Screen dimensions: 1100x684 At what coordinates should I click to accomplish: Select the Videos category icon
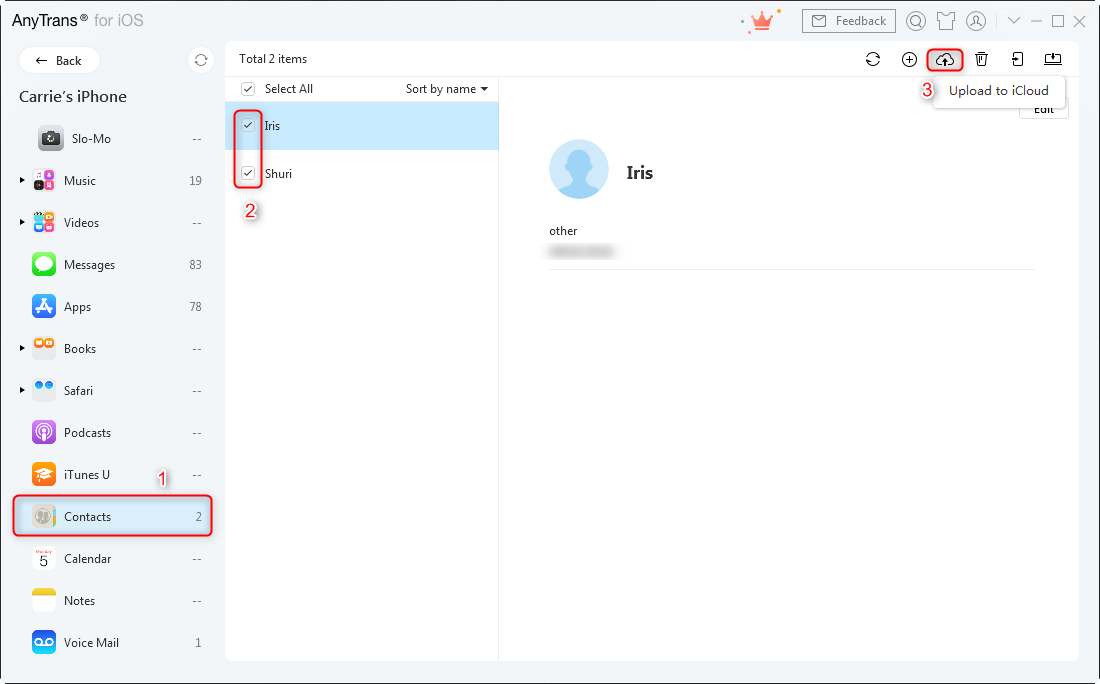pos(43,222)
